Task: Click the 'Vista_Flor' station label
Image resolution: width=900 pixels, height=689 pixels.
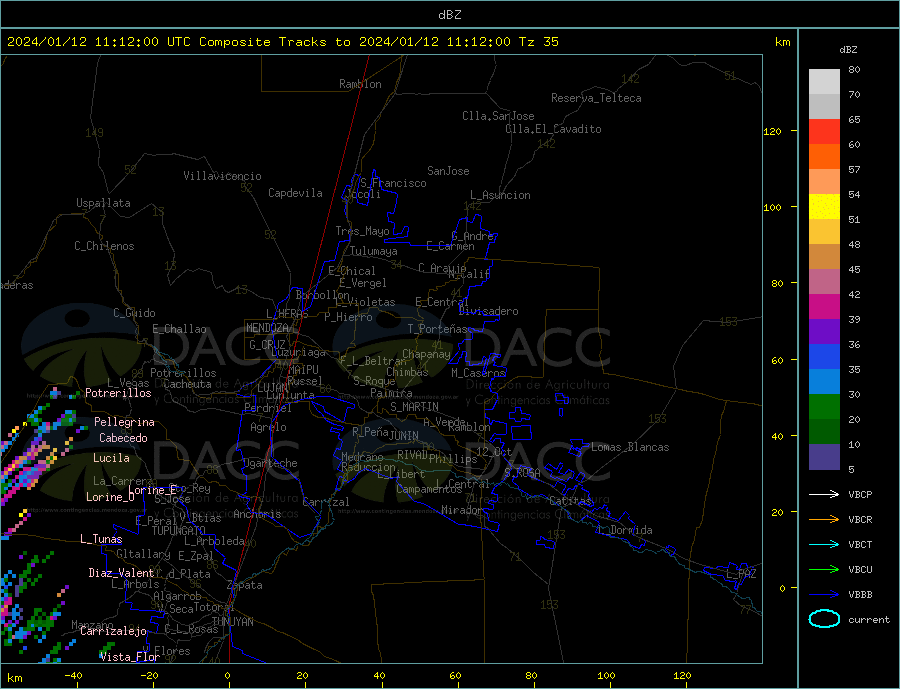Action: click(130, 657)
